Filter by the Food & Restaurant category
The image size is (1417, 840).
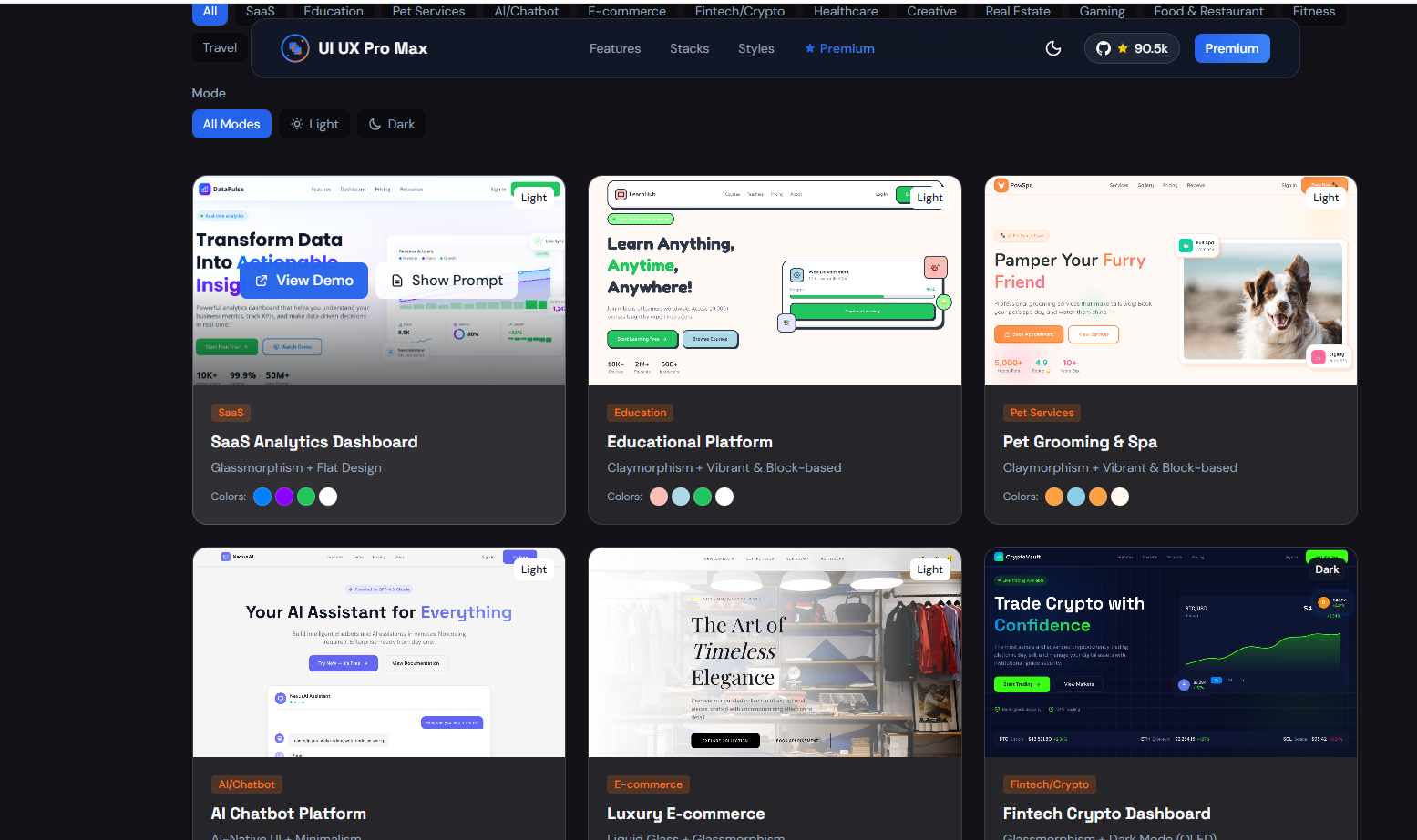pyautogui.click(x=1209, y=12)
